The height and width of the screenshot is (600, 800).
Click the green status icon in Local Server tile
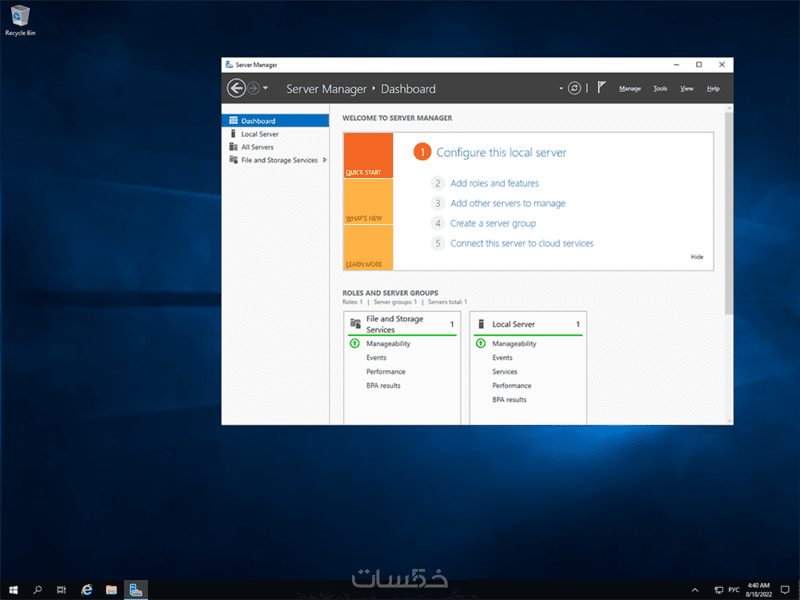[481, 343]
